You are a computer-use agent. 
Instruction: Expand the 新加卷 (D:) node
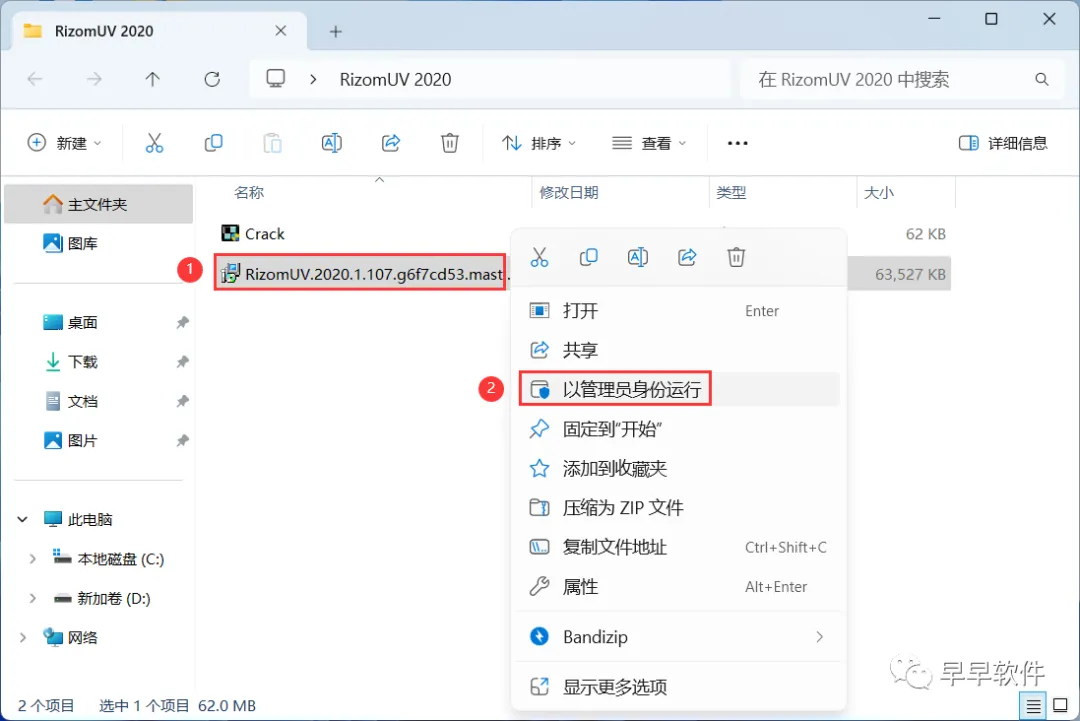[x=32, y=598]
